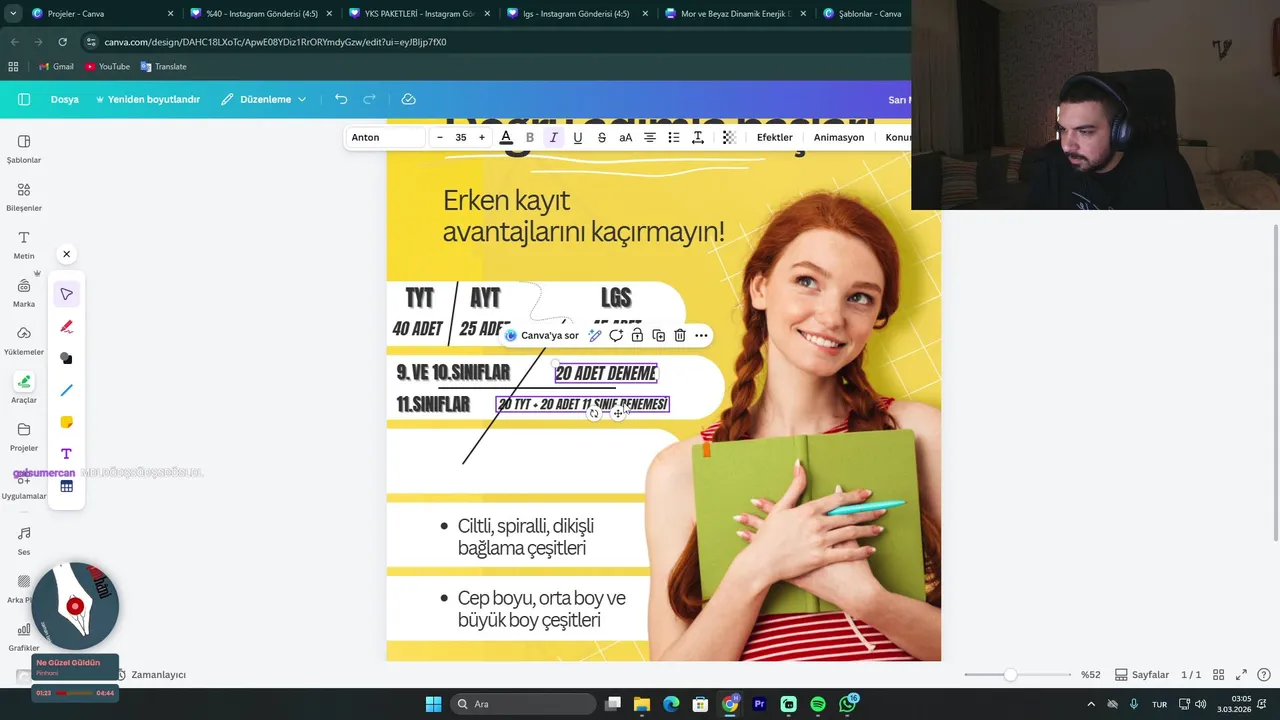Select the 9. VE 10.SINIFLAR text

[x=453, y=373]
